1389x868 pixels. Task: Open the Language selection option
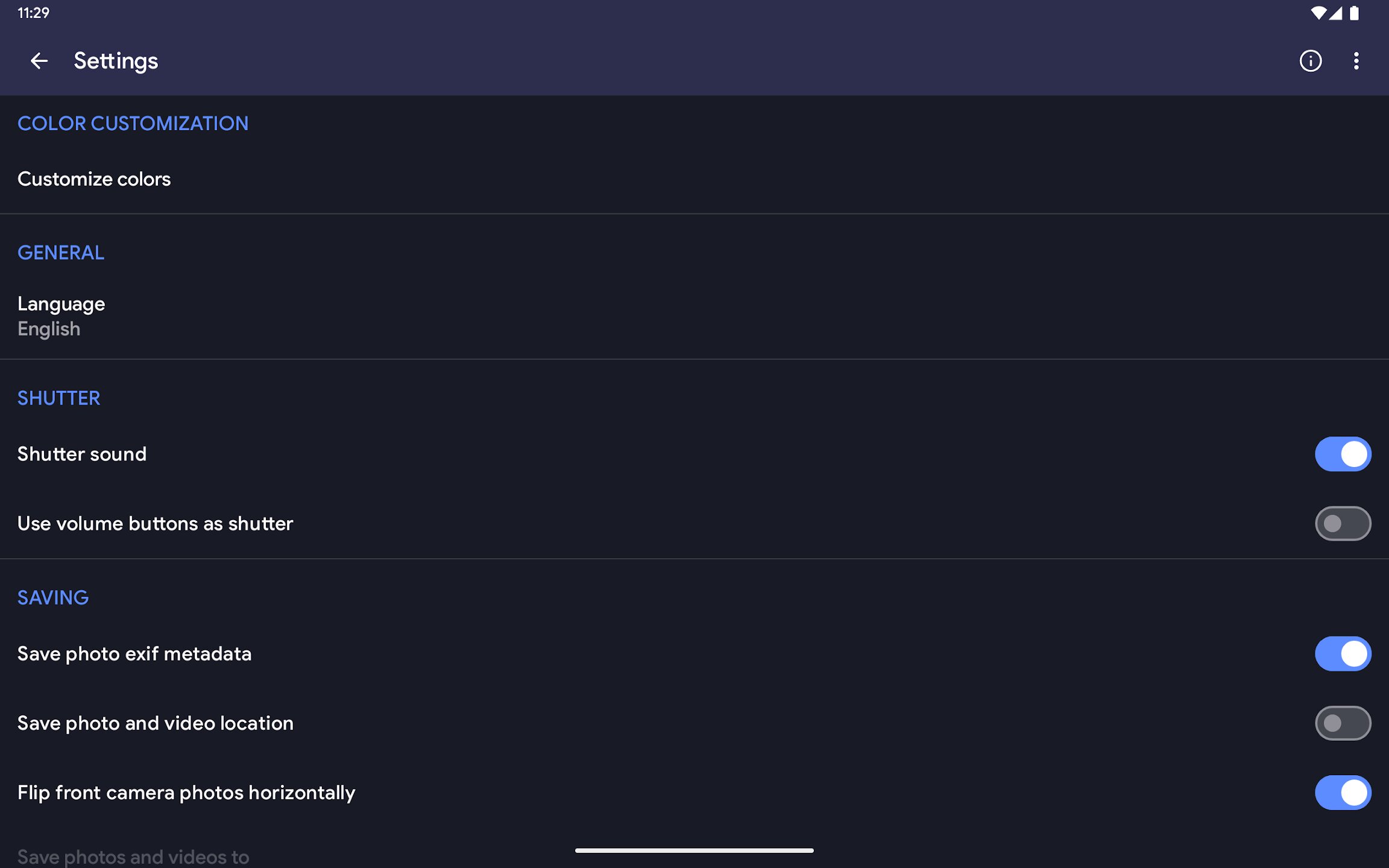tap(61, 316)
